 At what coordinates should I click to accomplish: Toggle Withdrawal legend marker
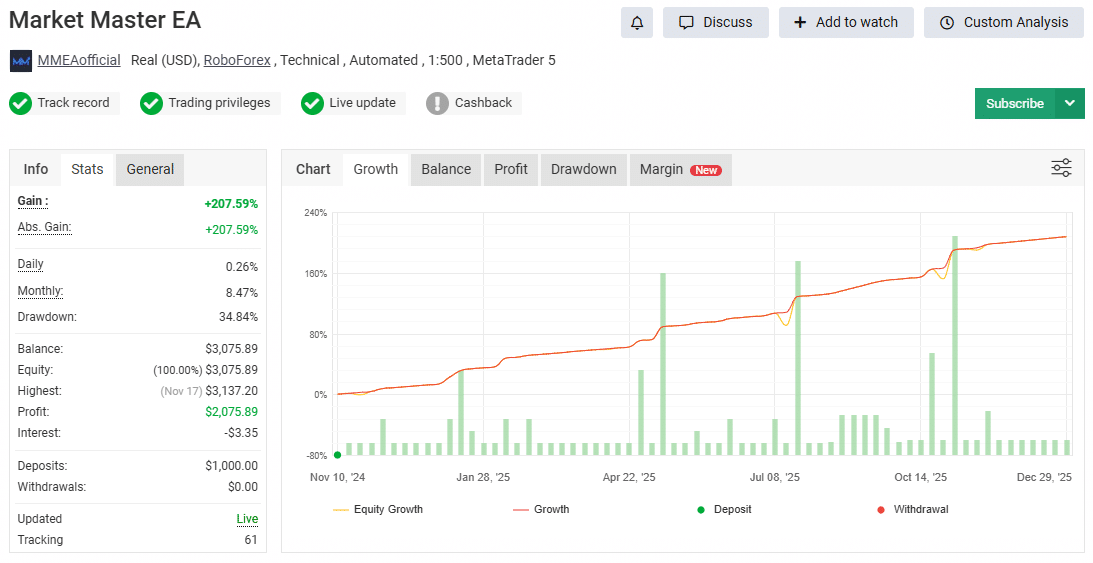click(x=912, y=509)
